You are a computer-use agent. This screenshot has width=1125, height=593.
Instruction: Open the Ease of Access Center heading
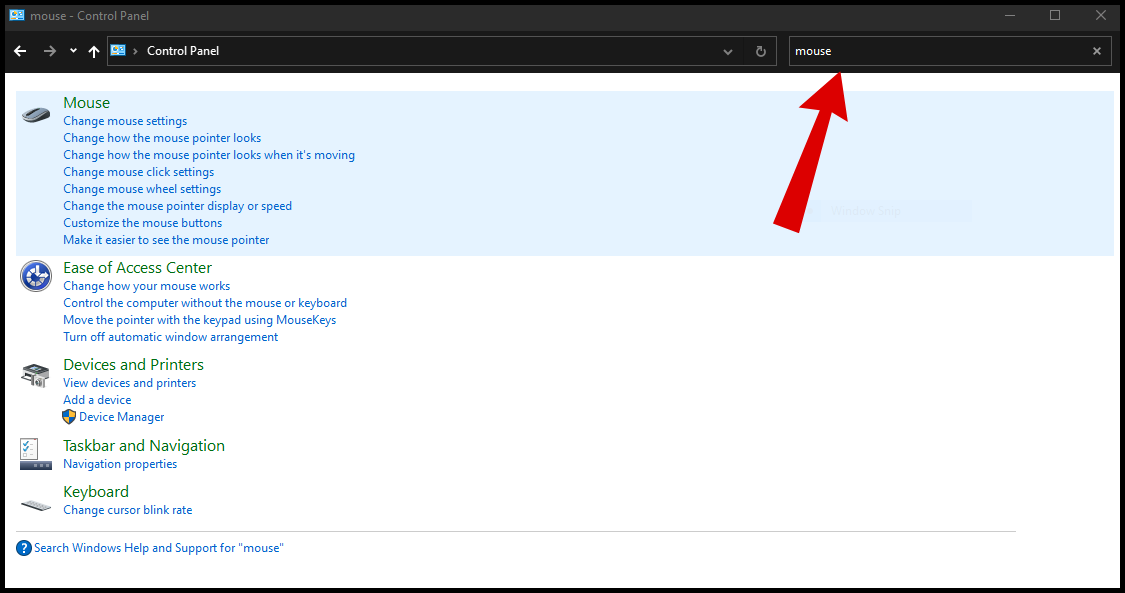137,267
